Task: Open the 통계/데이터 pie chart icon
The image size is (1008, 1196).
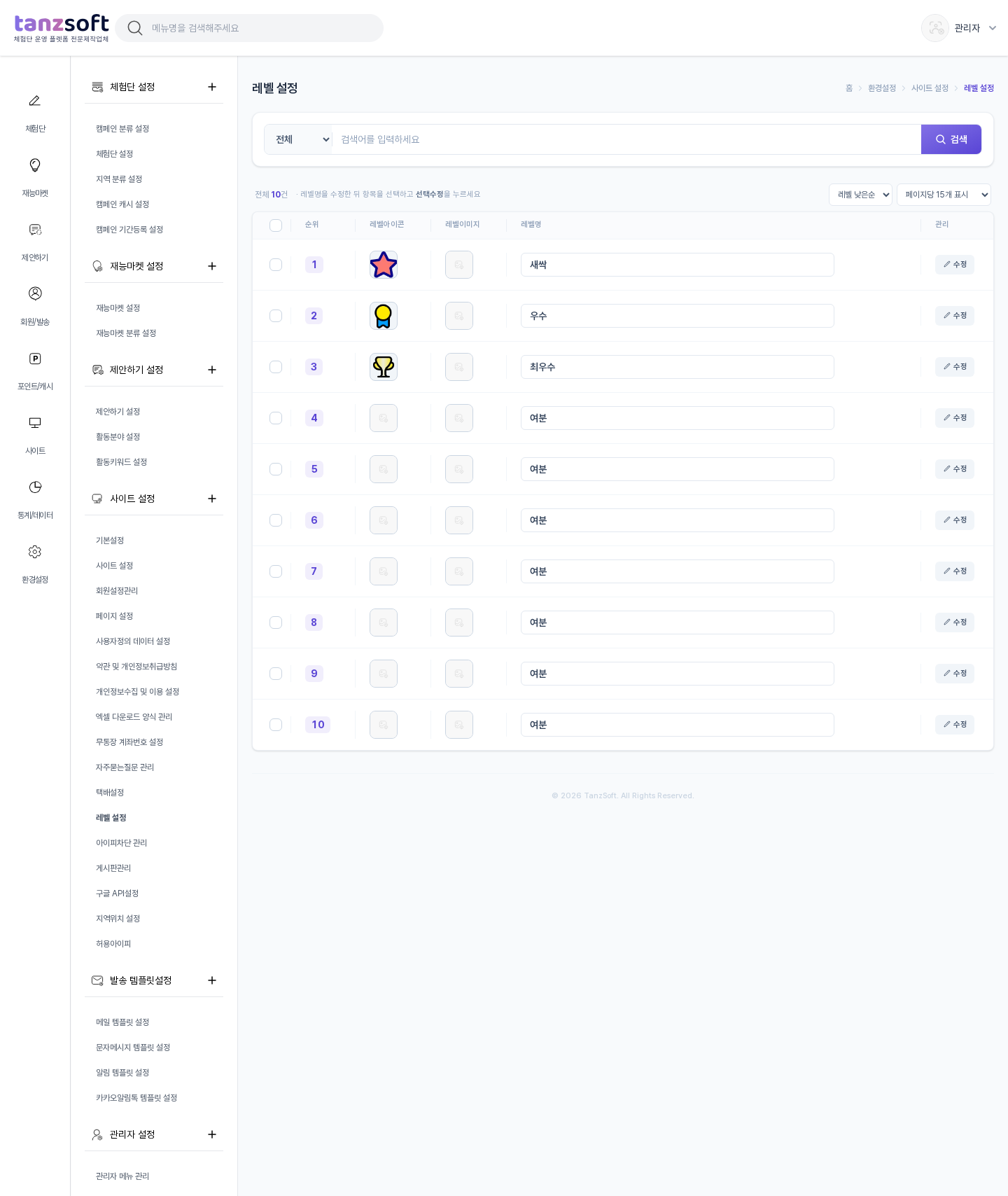Action: coord(34,487)
